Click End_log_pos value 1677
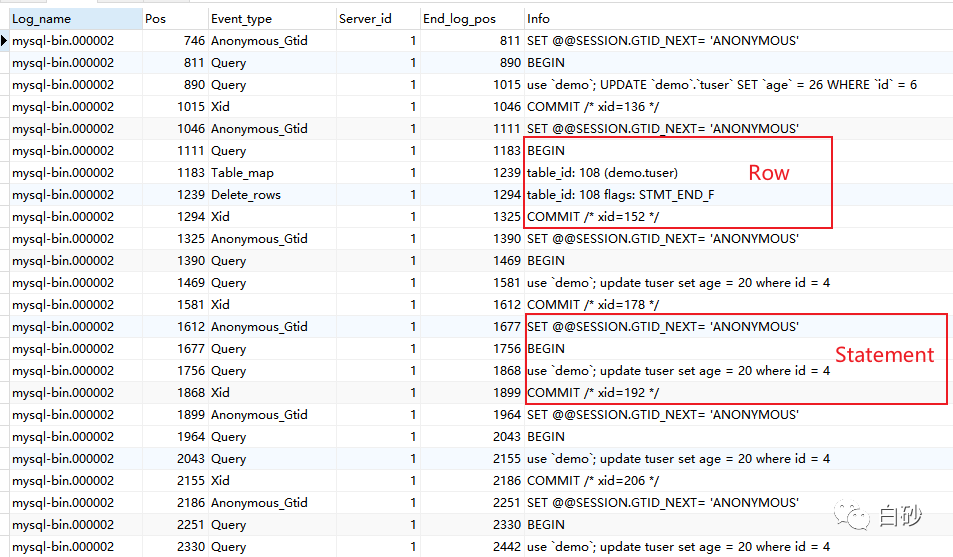The width and height of the screenshot is (953, 557). point(472,327)
